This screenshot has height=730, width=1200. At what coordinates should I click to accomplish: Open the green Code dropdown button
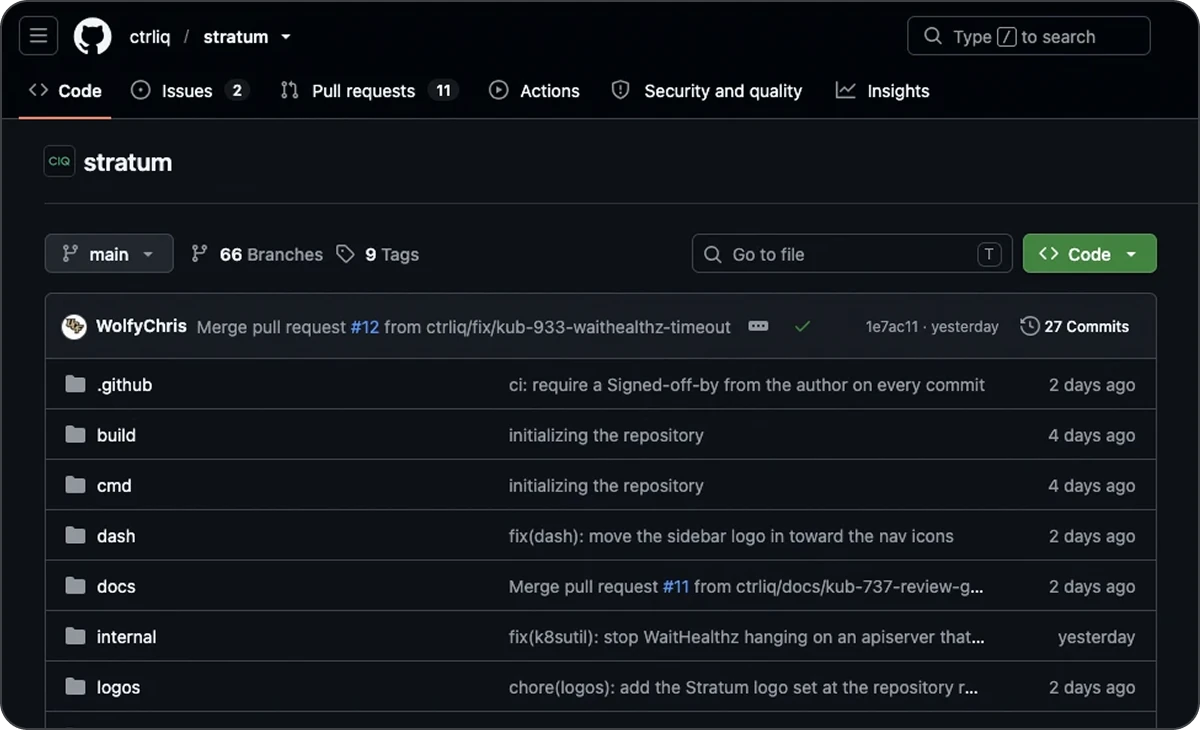1089,254
